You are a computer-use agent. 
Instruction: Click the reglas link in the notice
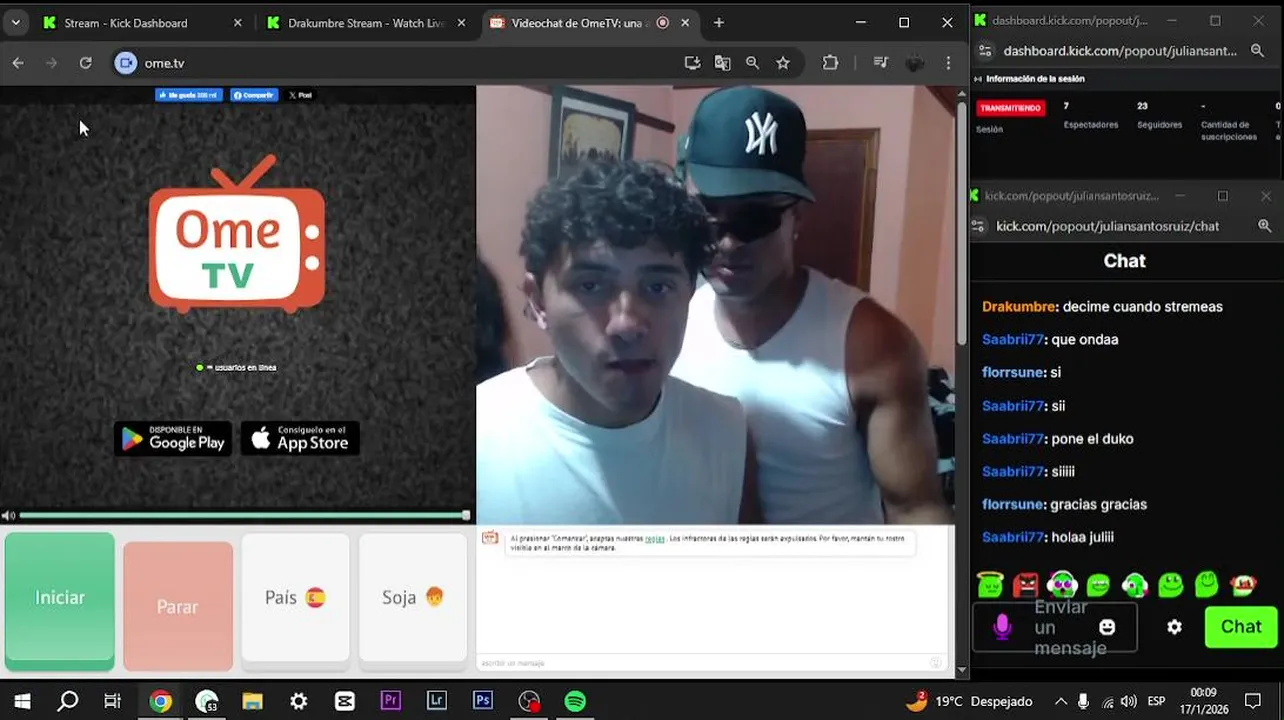pyautogui.click(x=654, y=538)
